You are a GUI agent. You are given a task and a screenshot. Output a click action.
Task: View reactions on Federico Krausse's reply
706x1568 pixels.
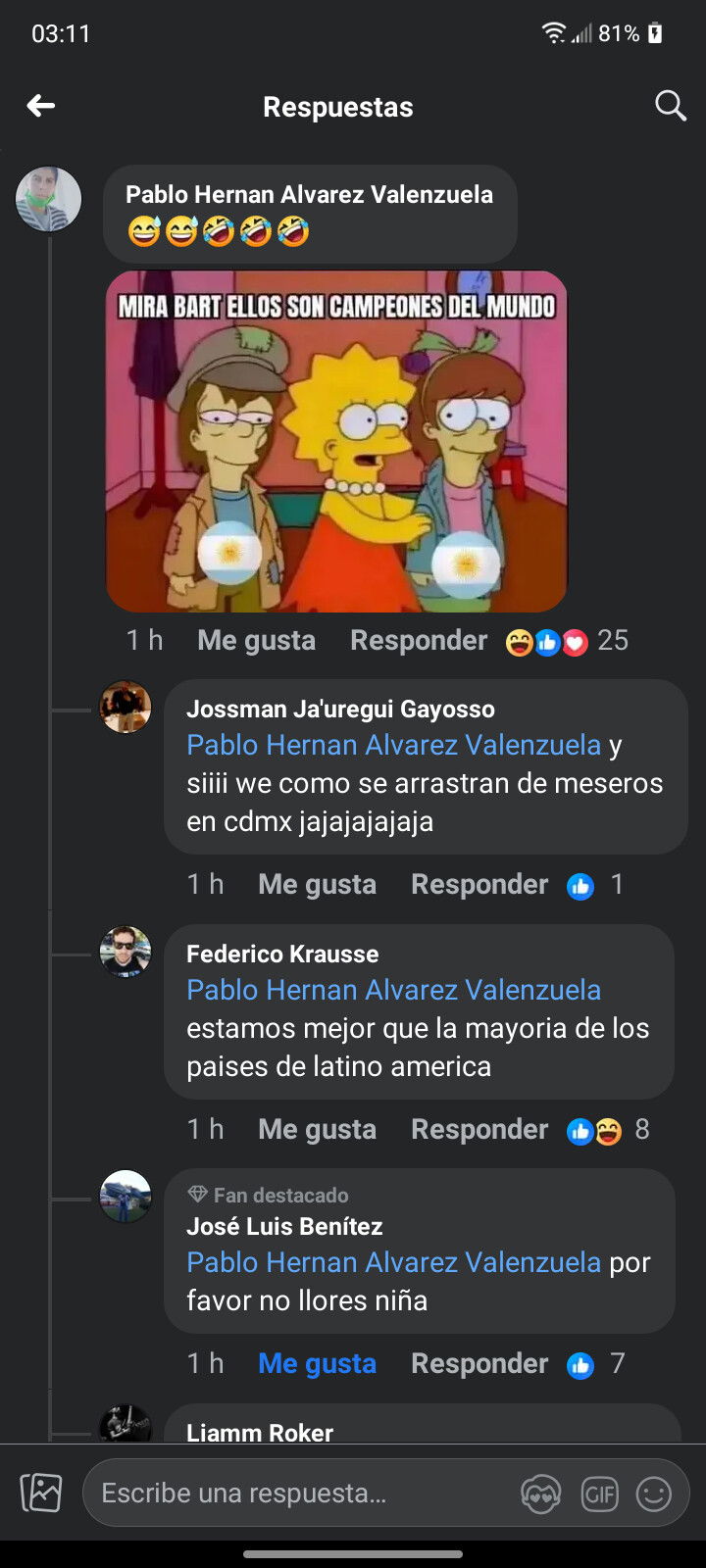[608, 1130]
